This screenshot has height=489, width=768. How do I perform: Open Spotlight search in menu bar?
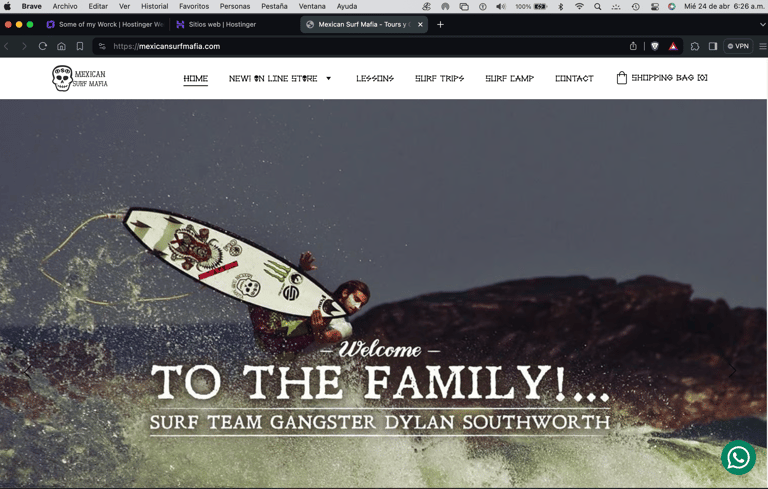598,6
